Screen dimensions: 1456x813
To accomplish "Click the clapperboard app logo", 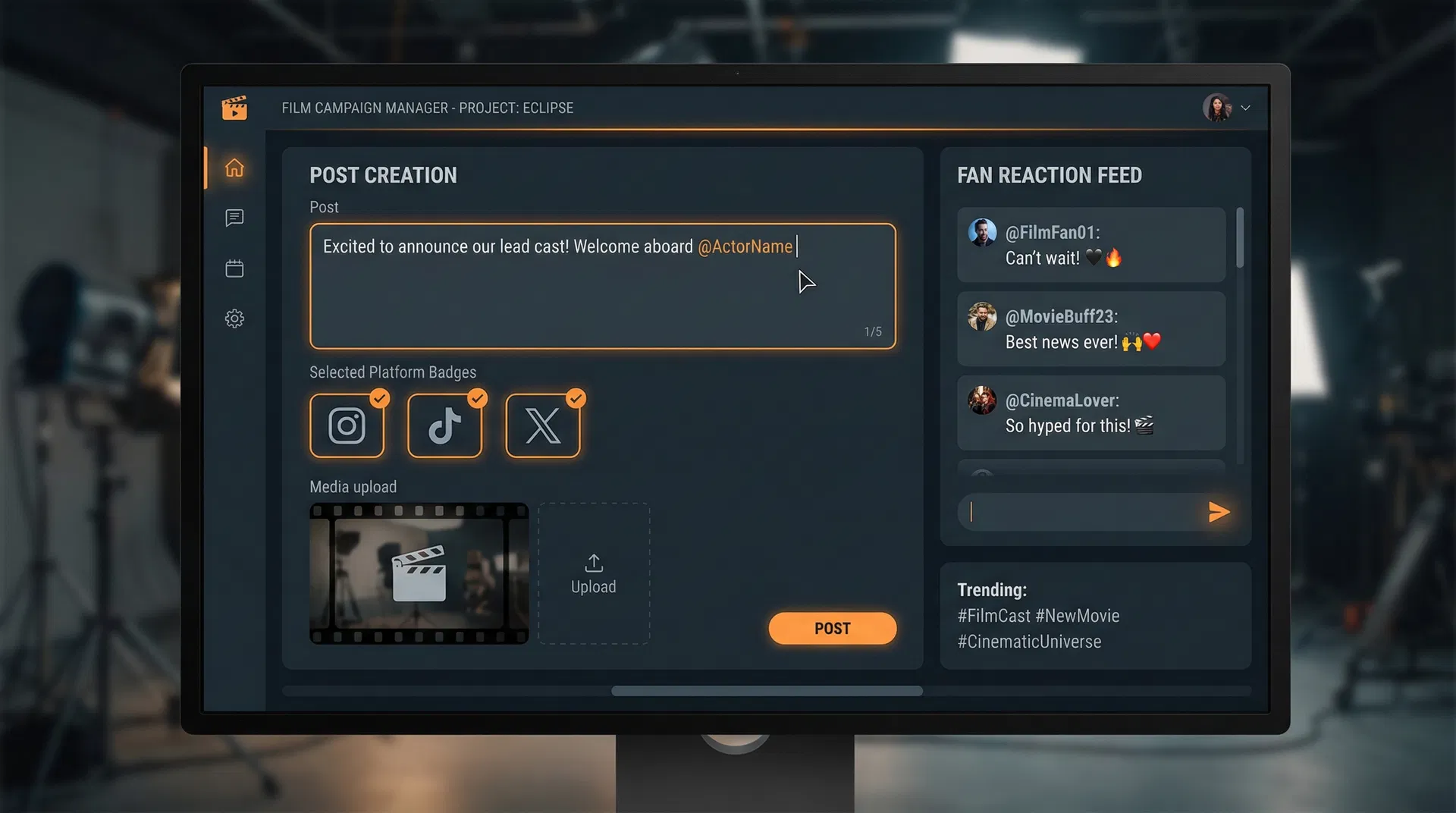I will (x=234, y=108).
